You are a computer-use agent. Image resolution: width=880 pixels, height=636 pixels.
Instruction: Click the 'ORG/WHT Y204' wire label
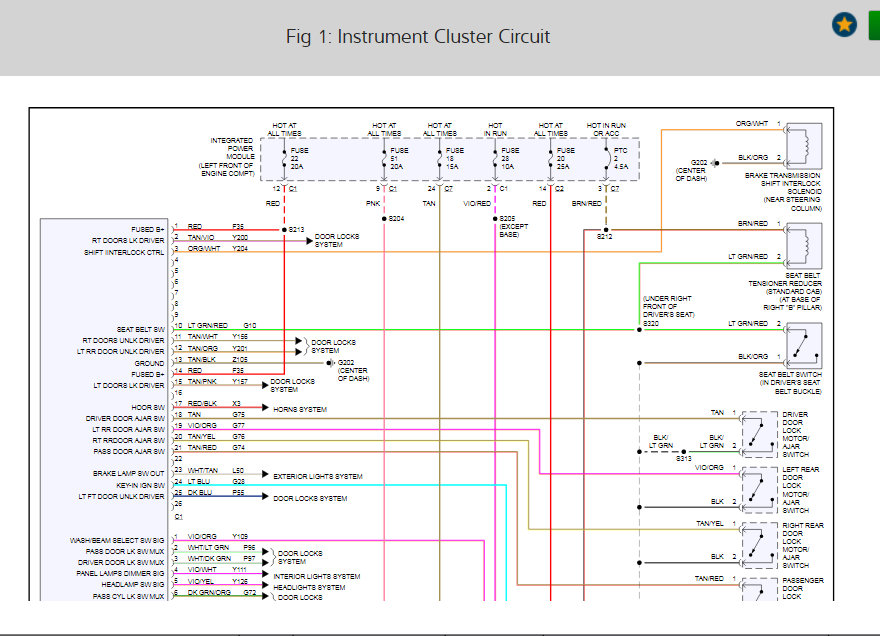[x=218, y=248]
